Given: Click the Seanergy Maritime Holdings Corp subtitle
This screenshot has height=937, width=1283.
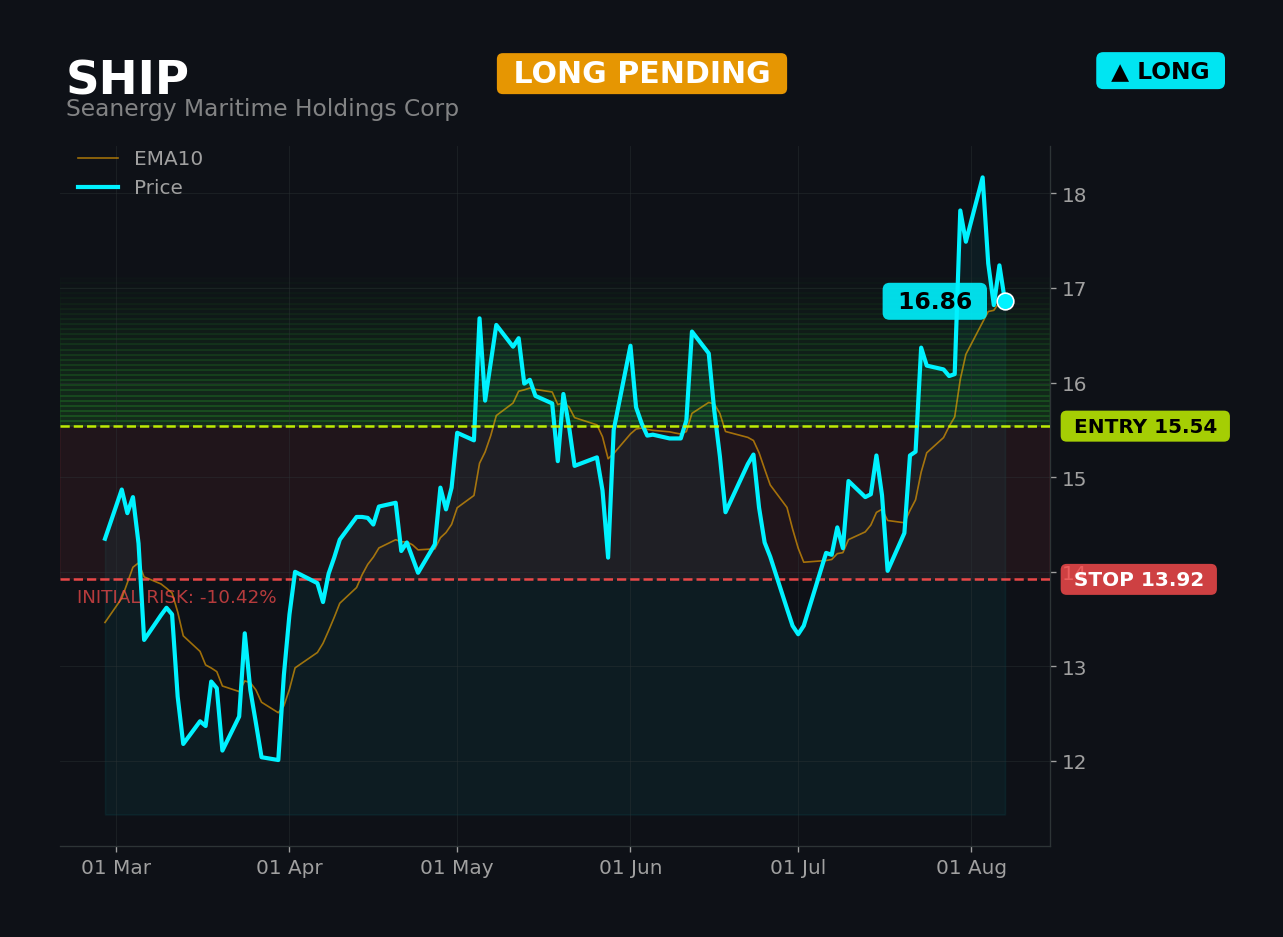Looking at the screenshot, I should 262,109.
